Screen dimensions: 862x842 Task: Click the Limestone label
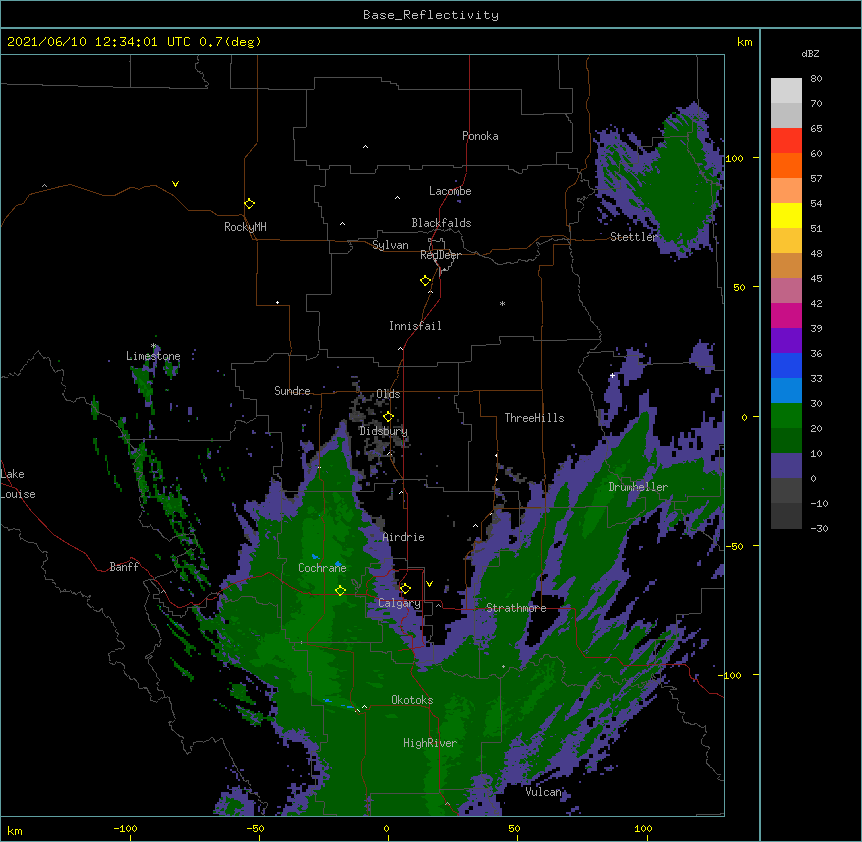click(x=153, y=356)
